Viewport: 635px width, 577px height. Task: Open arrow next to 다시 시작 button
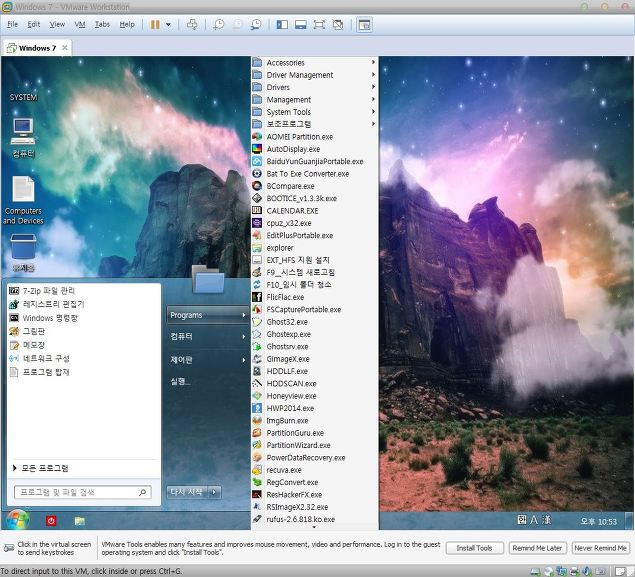point(214,492)
